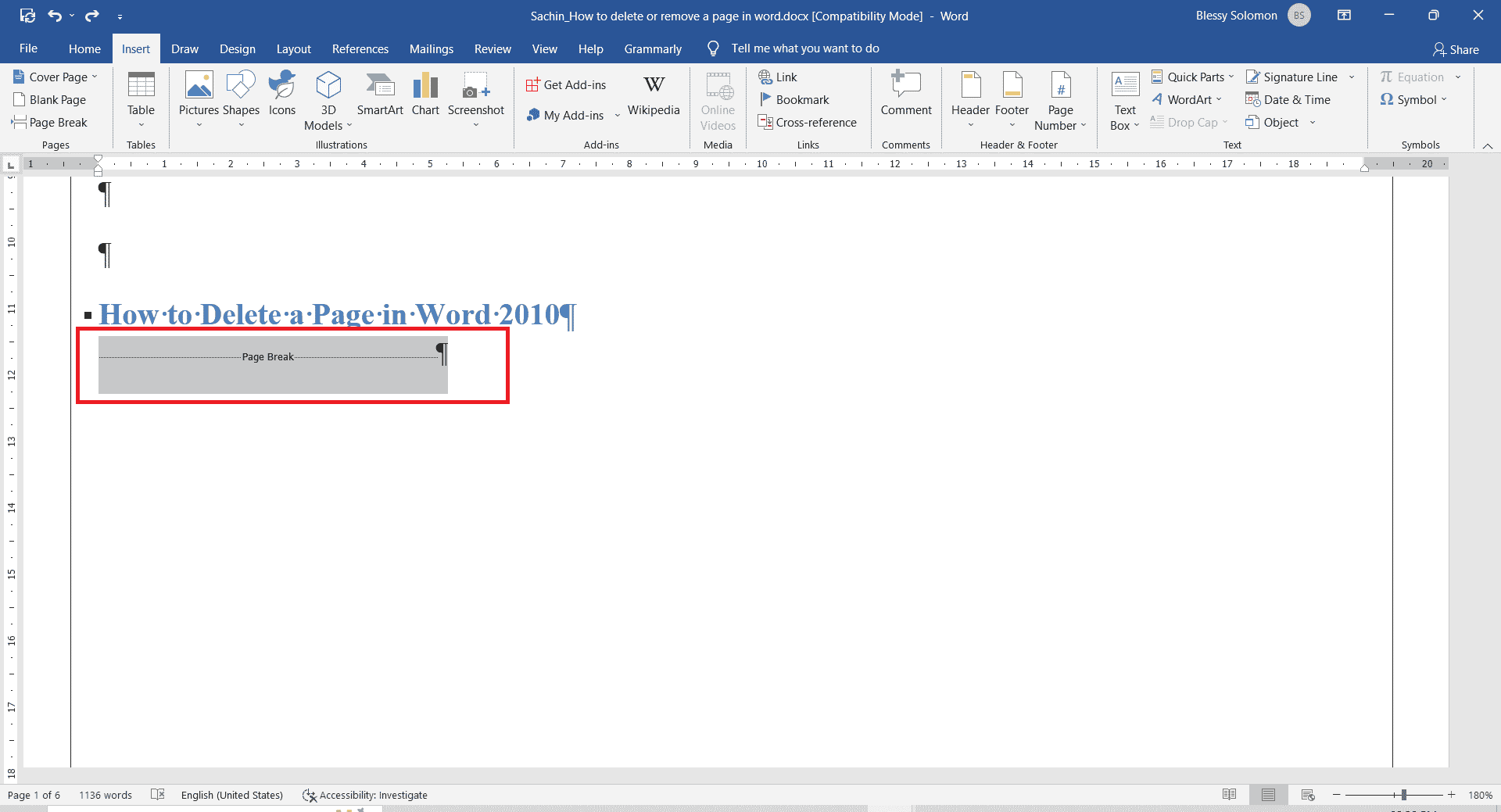Screen dimensions: 1501x812
Task: Open the Table insert menu
Action: (x=141, y=100)
